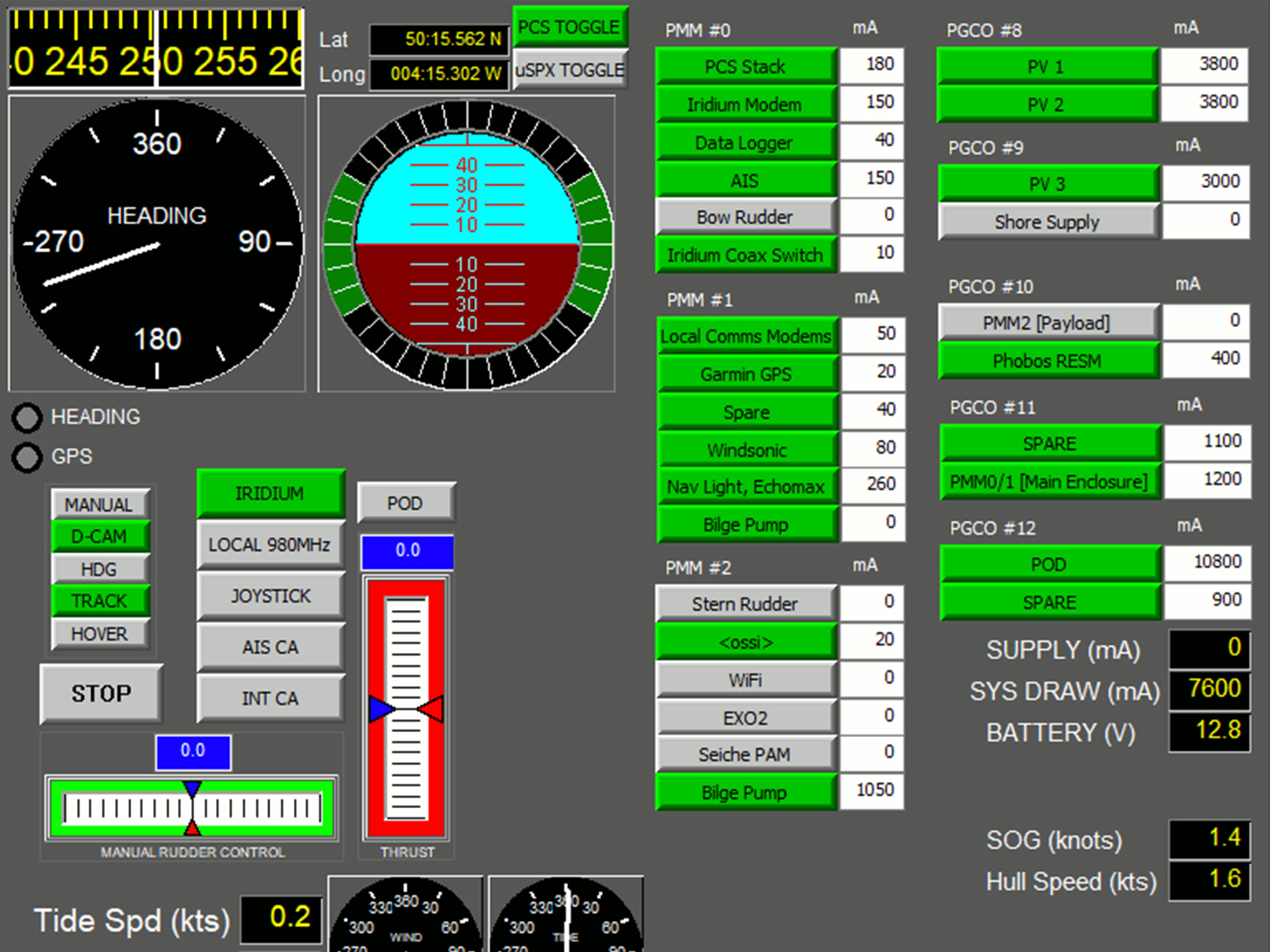Select LOCAL 980MHz comms link

click(x=270, y=545)
